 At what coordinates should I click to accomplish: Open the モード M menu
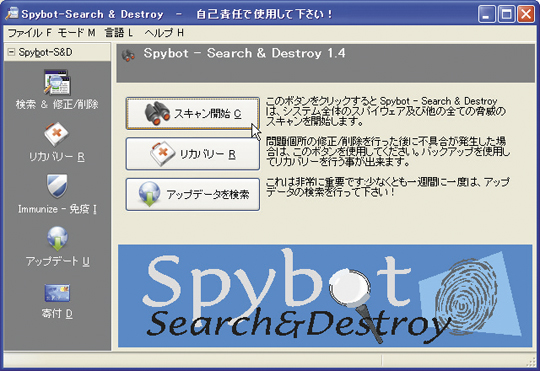tap(76, 33)
